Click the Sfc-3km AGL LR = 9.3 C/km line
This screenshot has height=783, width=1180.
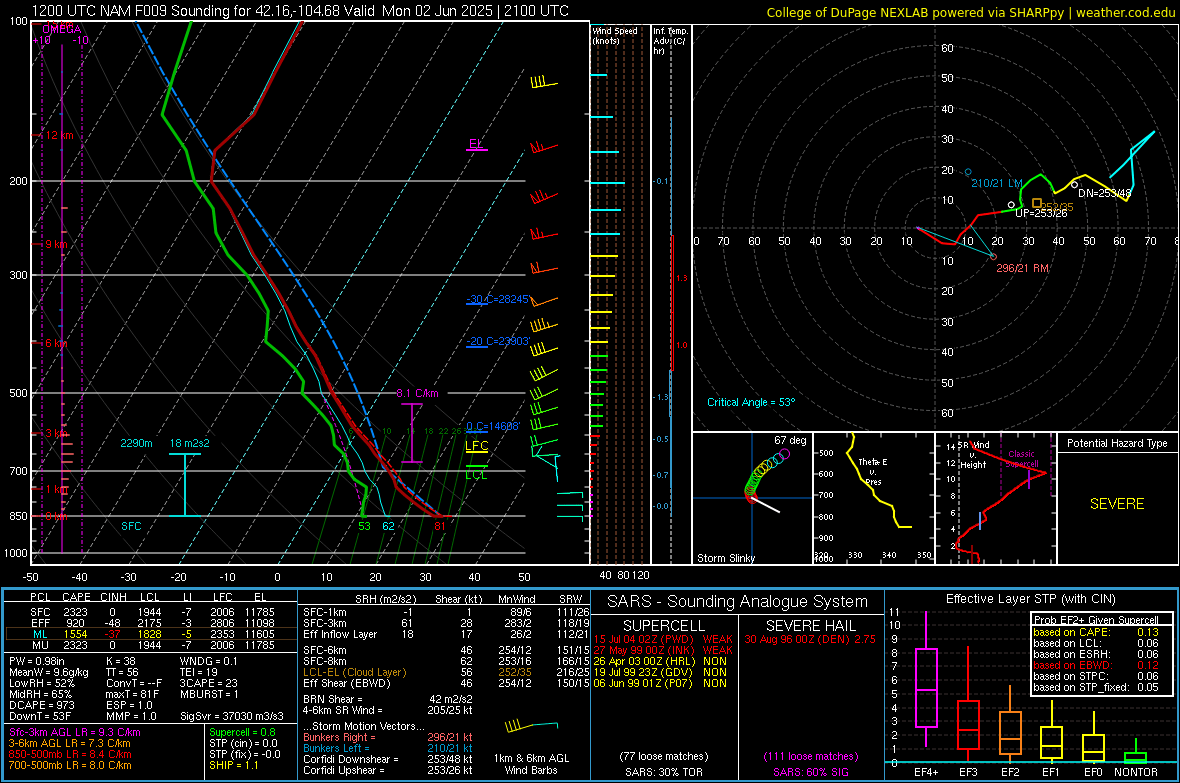point(75,732)
